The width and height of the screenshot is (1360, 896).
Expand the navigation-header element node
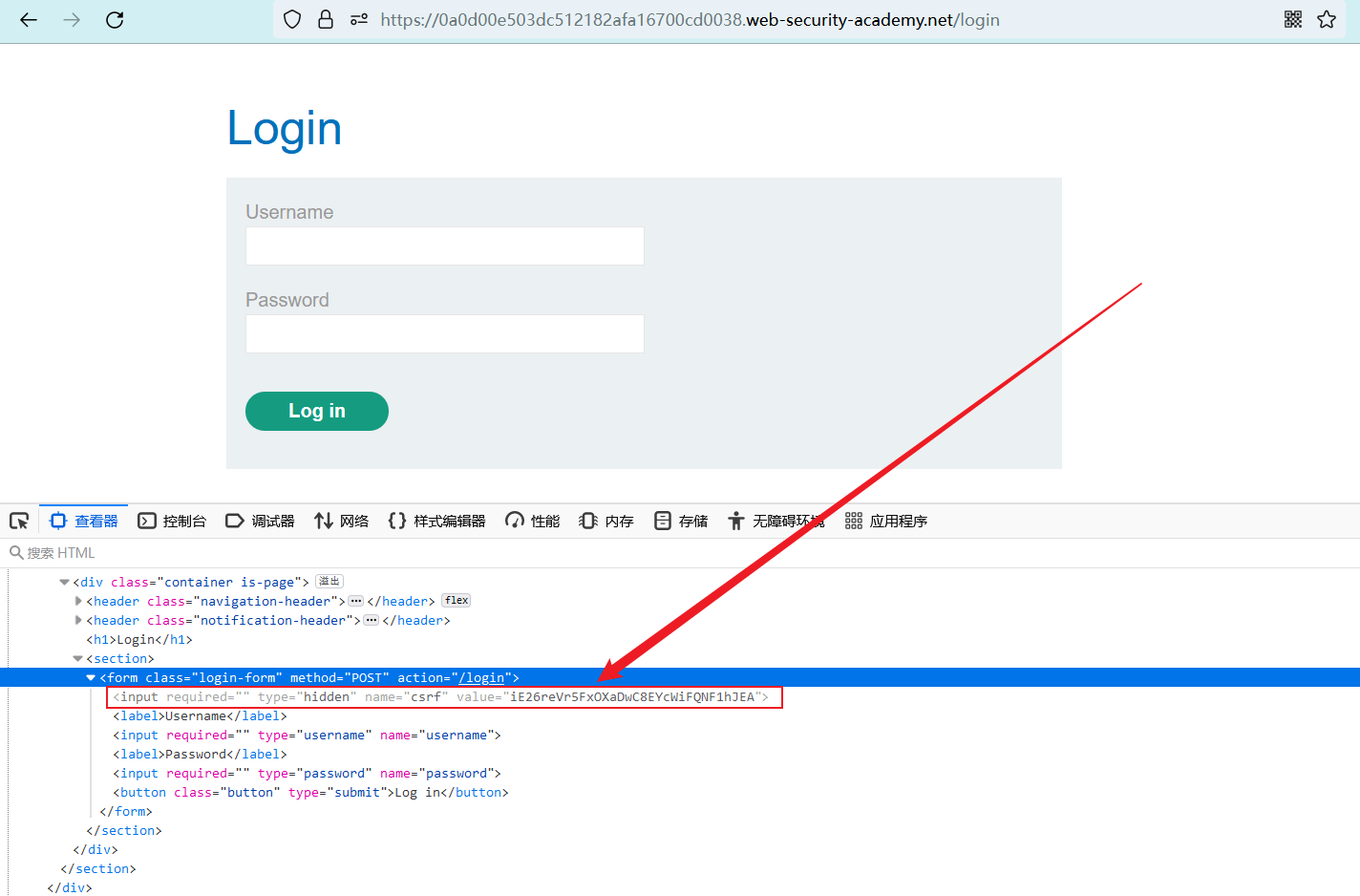tap(78, 601)
